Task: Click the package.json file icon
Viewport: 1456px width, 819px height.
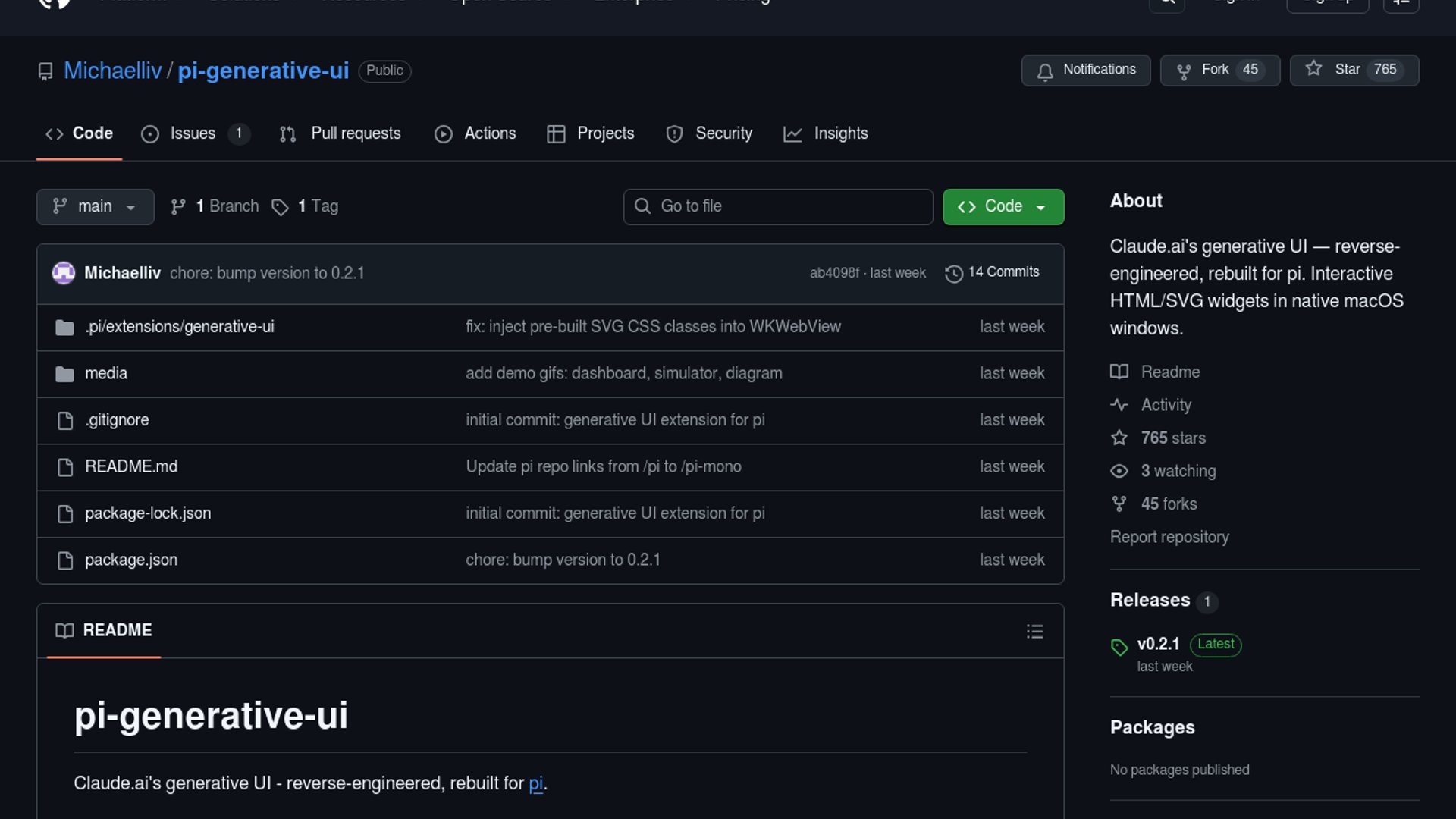Action: [65, 560]
